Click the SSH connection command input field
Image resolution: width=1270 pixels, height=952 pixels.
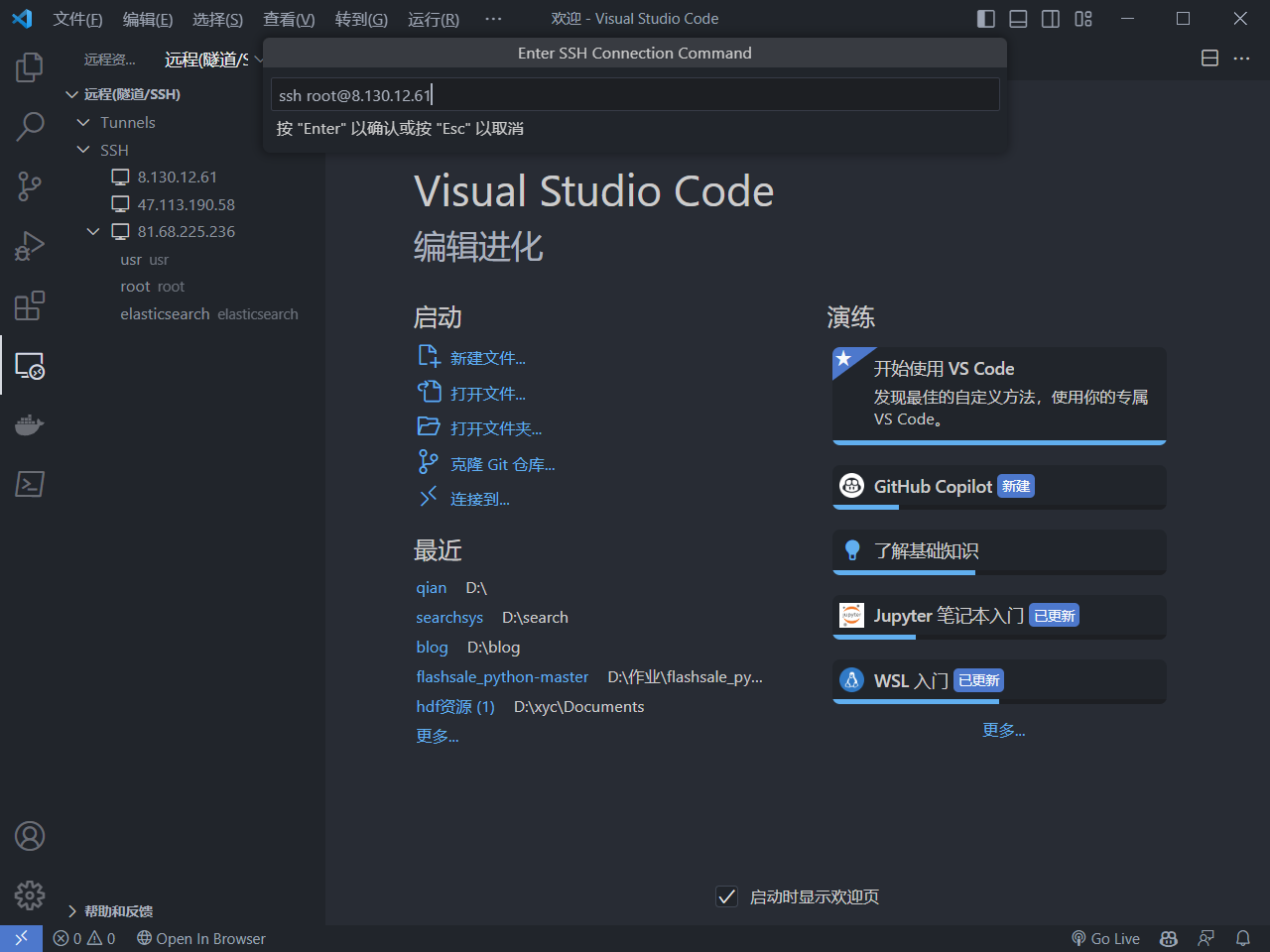click(x=635, y=95)
